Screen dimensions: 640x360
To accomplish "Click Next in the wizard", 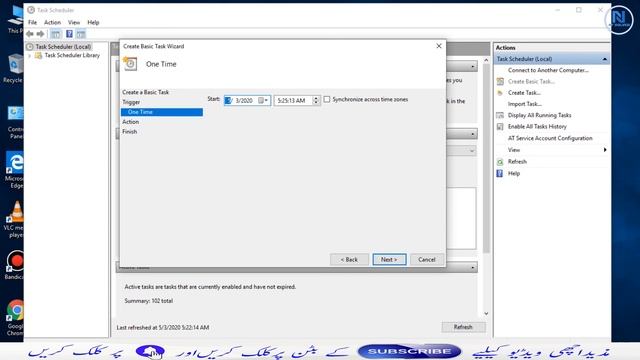I will [389, 260].
